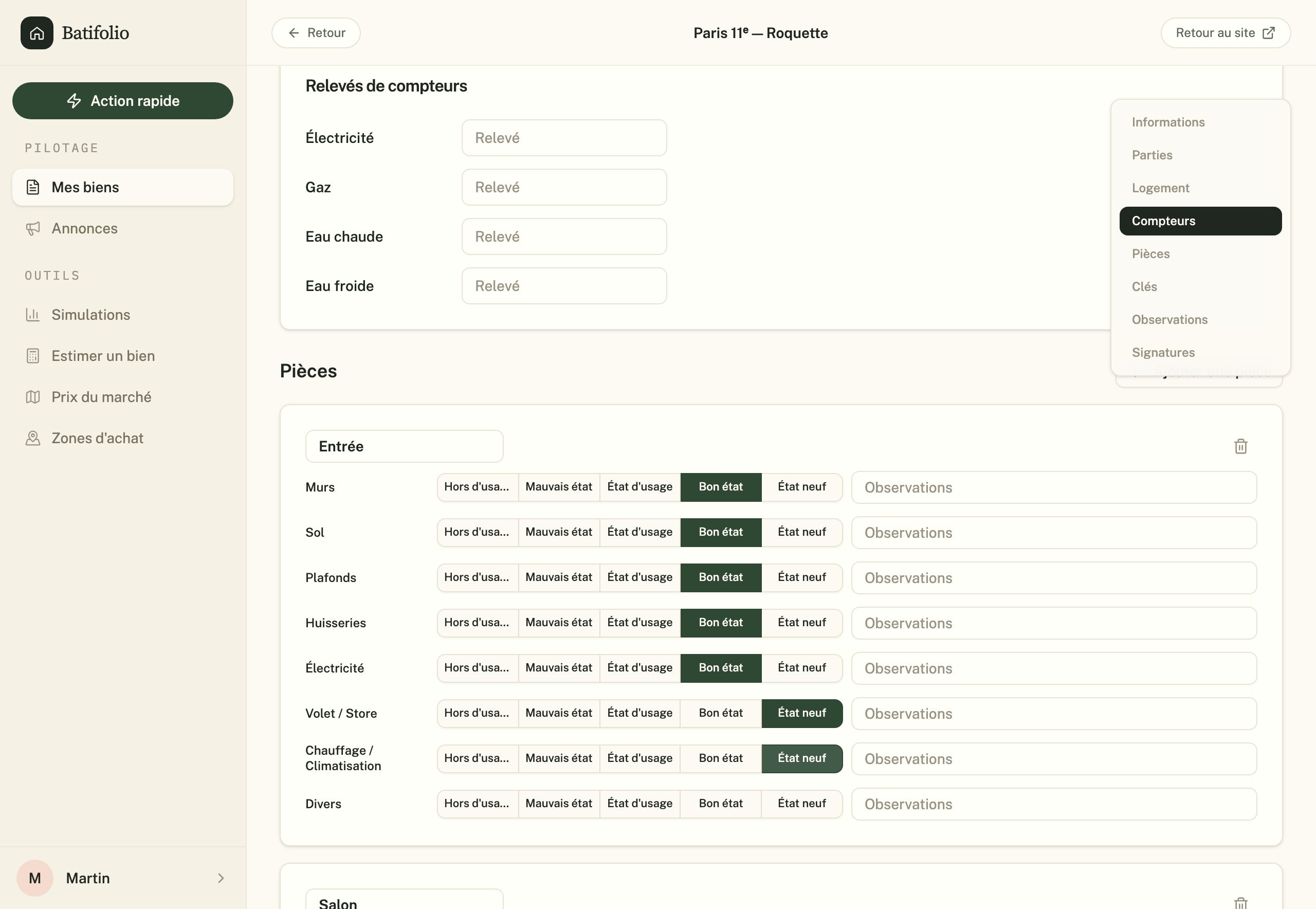Open Prix du marché tool

[123, 397]
